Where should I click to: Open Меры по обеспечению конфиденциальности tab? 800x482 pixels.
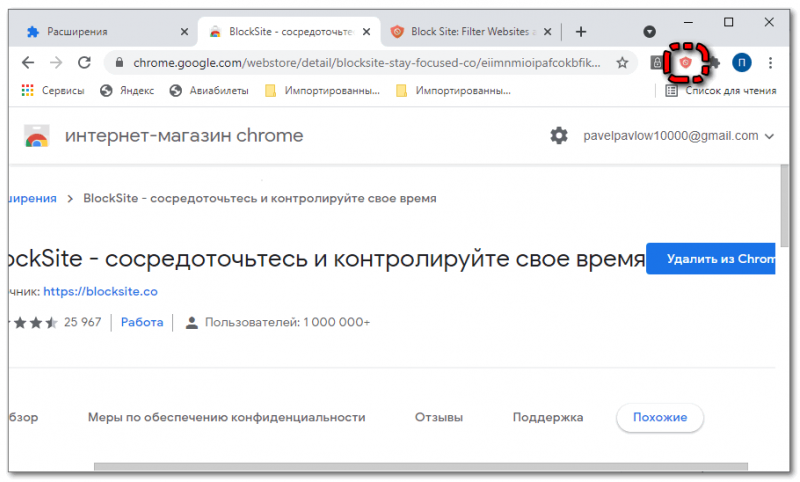[227, 417]
